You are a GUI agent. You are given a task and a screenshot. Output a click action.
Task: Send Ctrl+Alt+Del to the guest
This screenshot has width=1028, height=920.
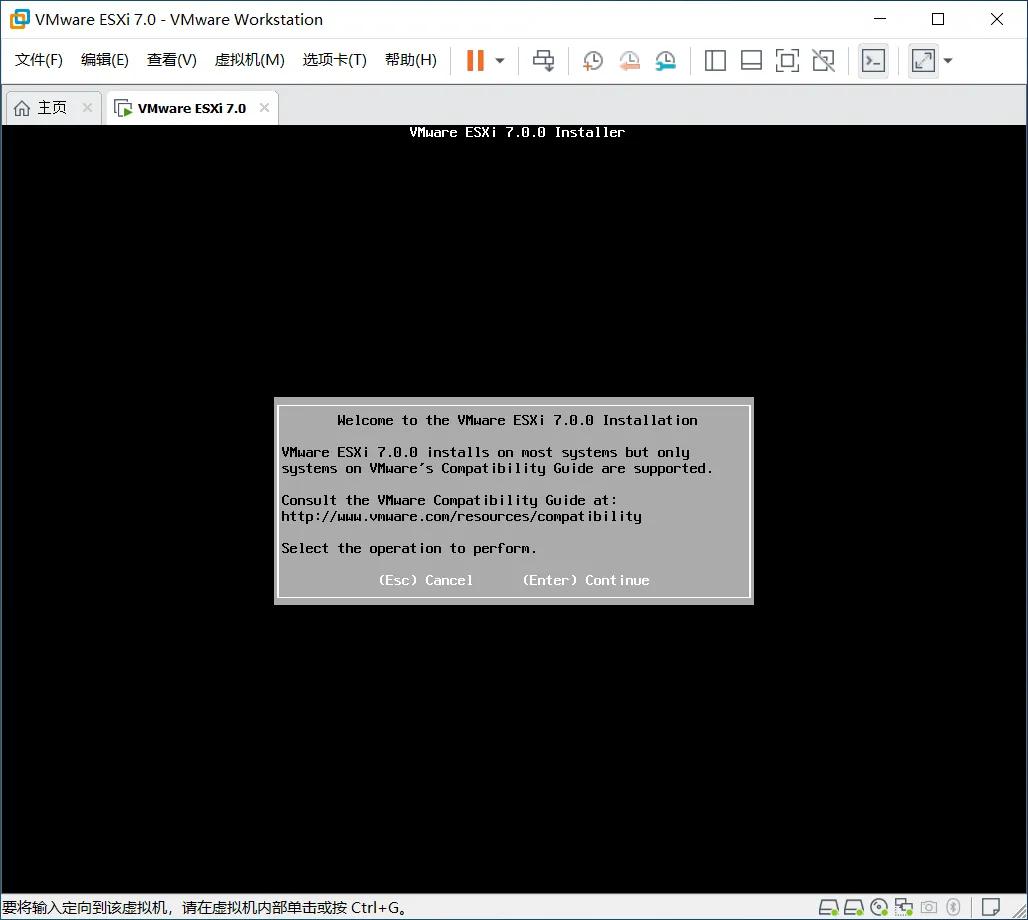tap(543, 60)
